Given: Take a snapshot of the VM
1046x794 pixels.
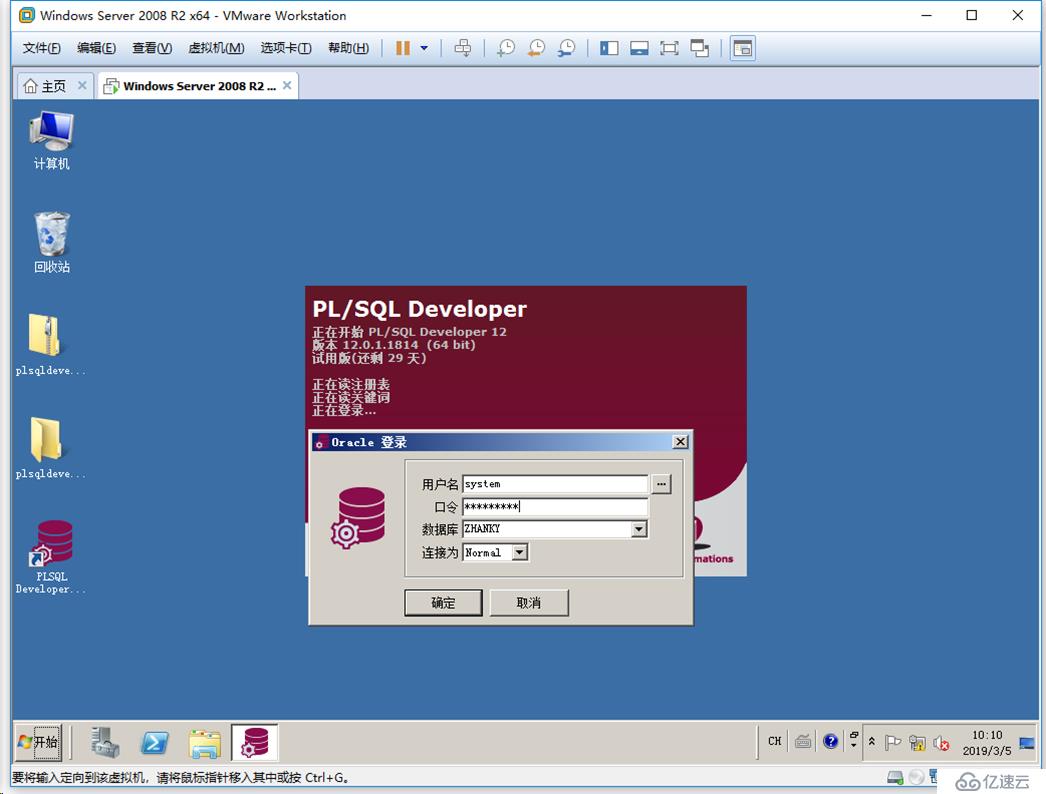Looking at the screenshot, I should coord(506,48).
